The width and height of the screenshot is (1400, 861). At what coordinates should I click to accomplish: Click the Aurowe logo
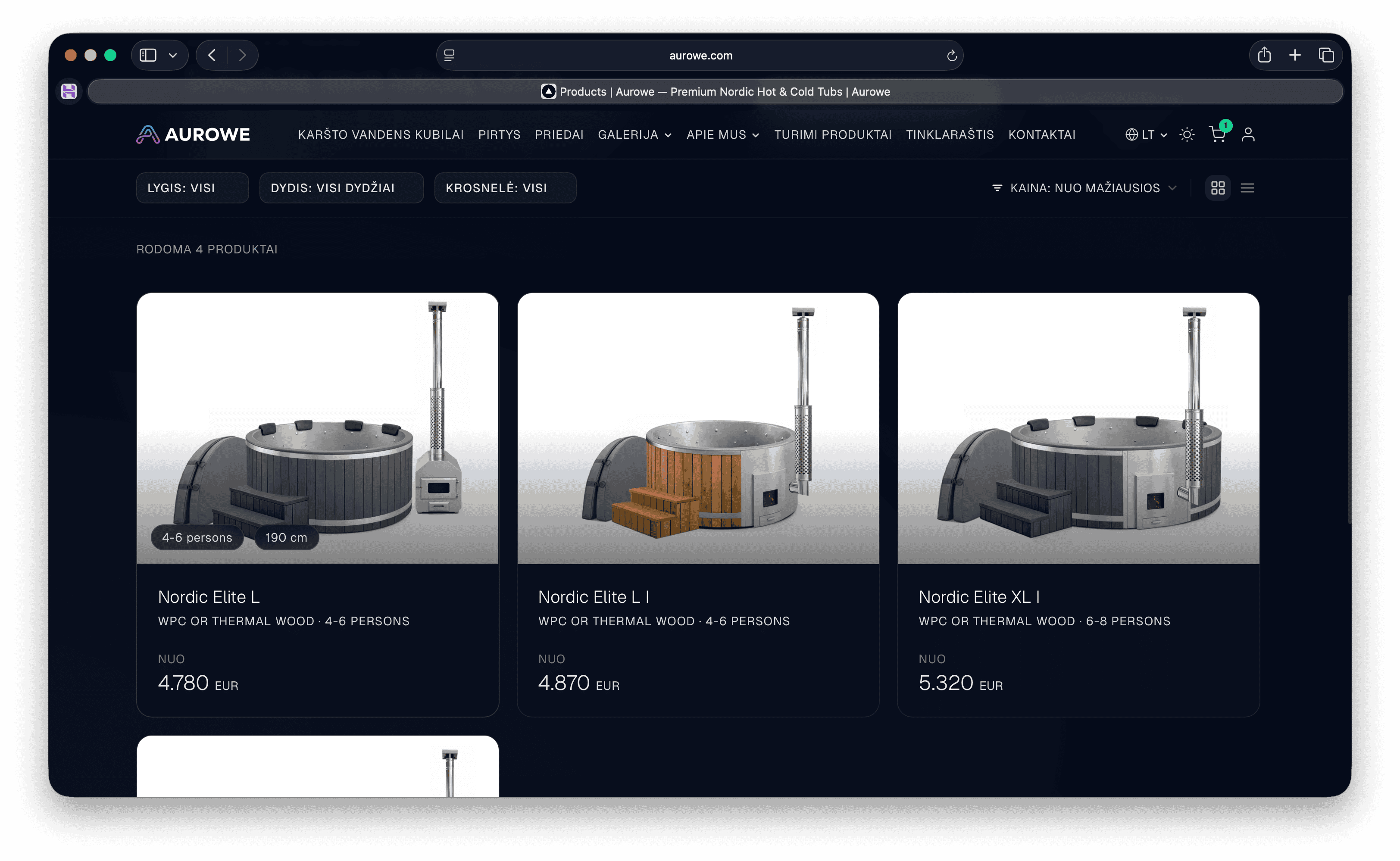tap(193, 134)
